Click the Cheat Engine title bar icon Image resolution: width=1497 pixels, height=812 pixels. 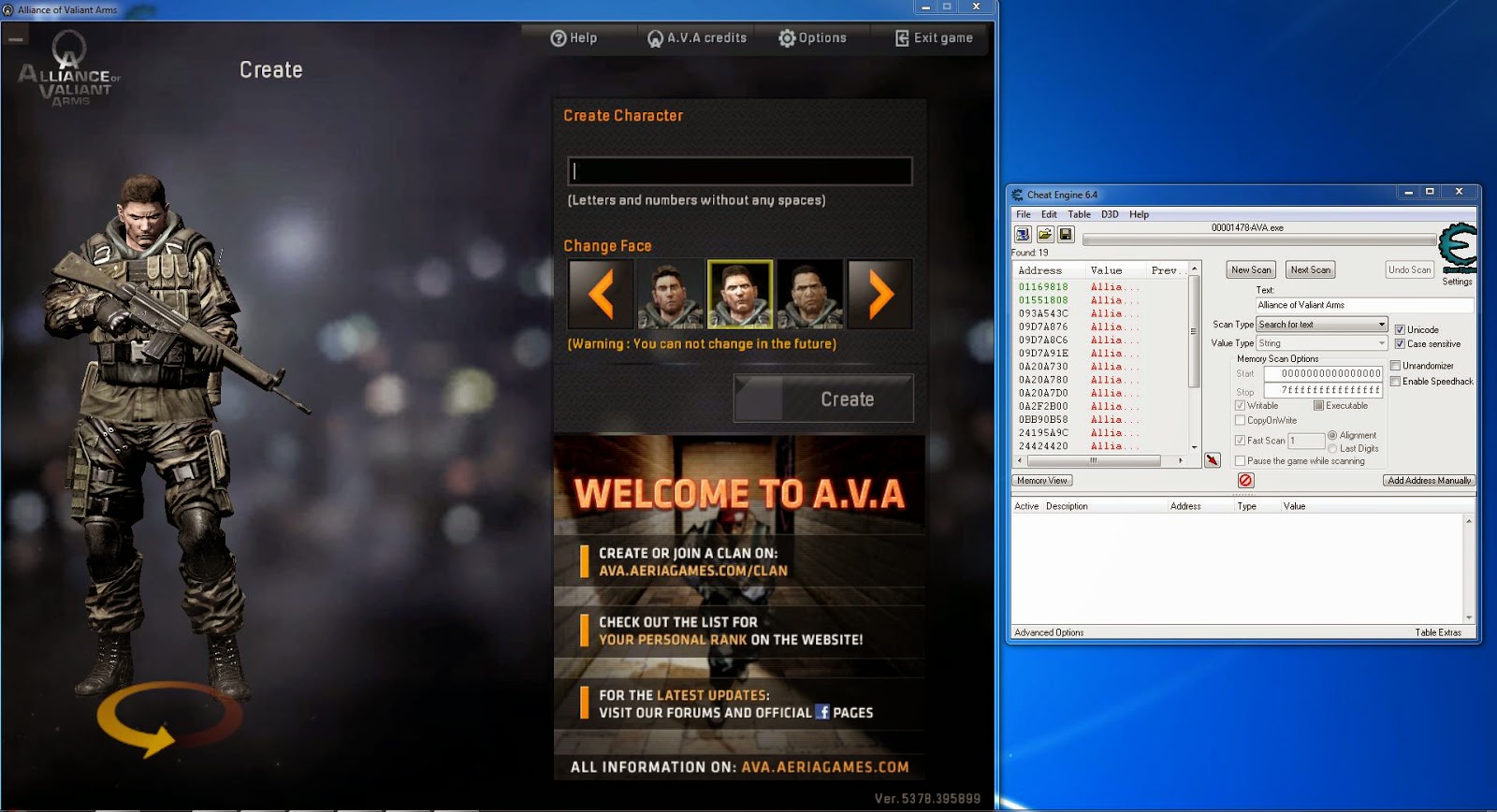1017,195
